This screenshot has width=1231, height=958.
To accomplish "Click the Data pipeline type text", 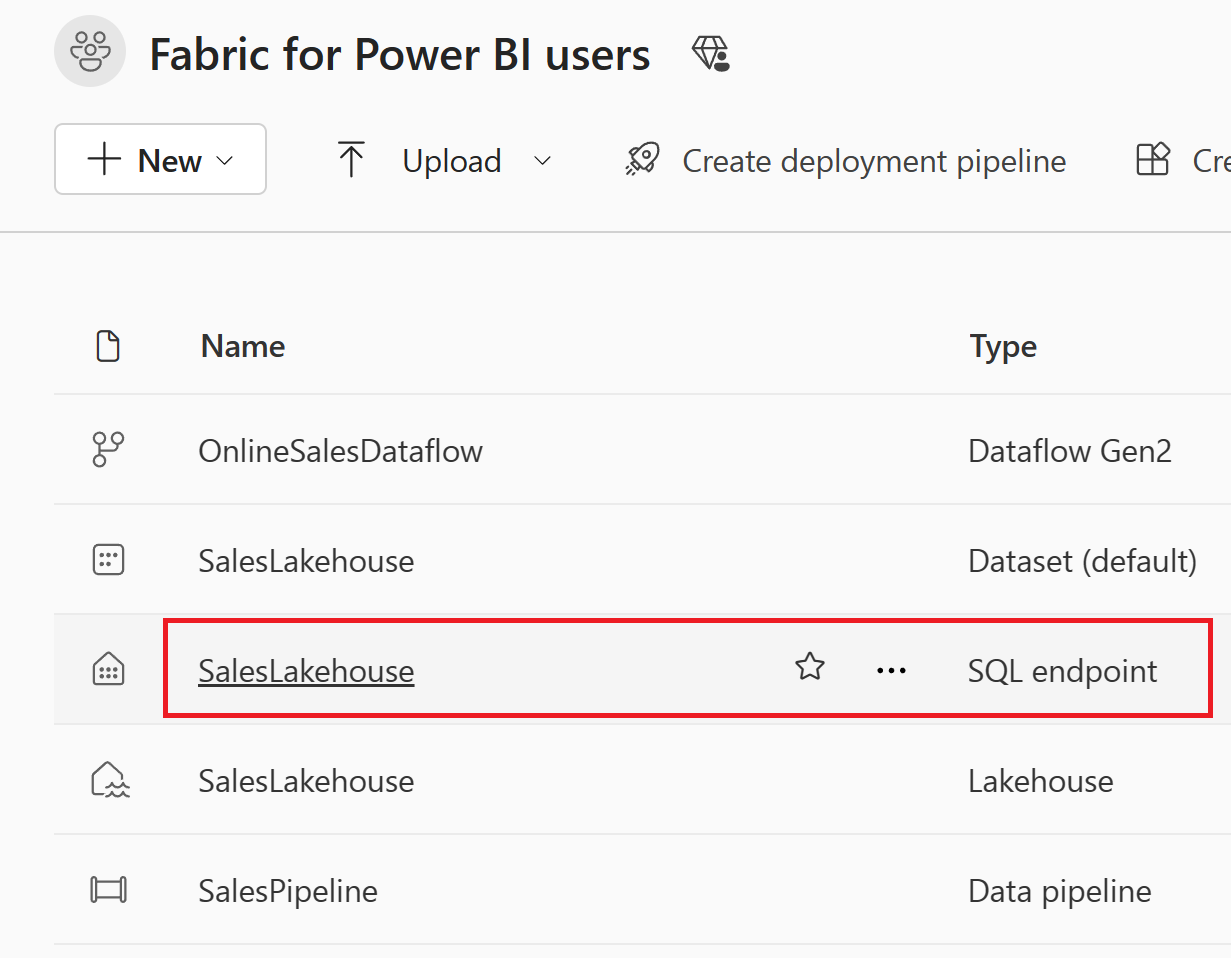I will 1060,890.
